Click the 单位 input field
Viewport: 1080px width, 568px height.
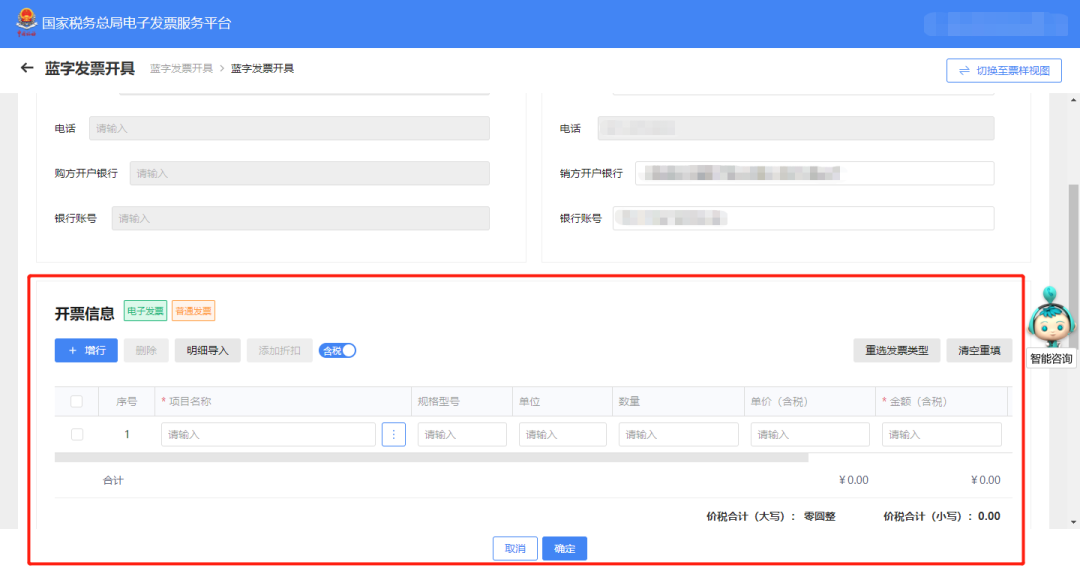[x=562, y=434]
